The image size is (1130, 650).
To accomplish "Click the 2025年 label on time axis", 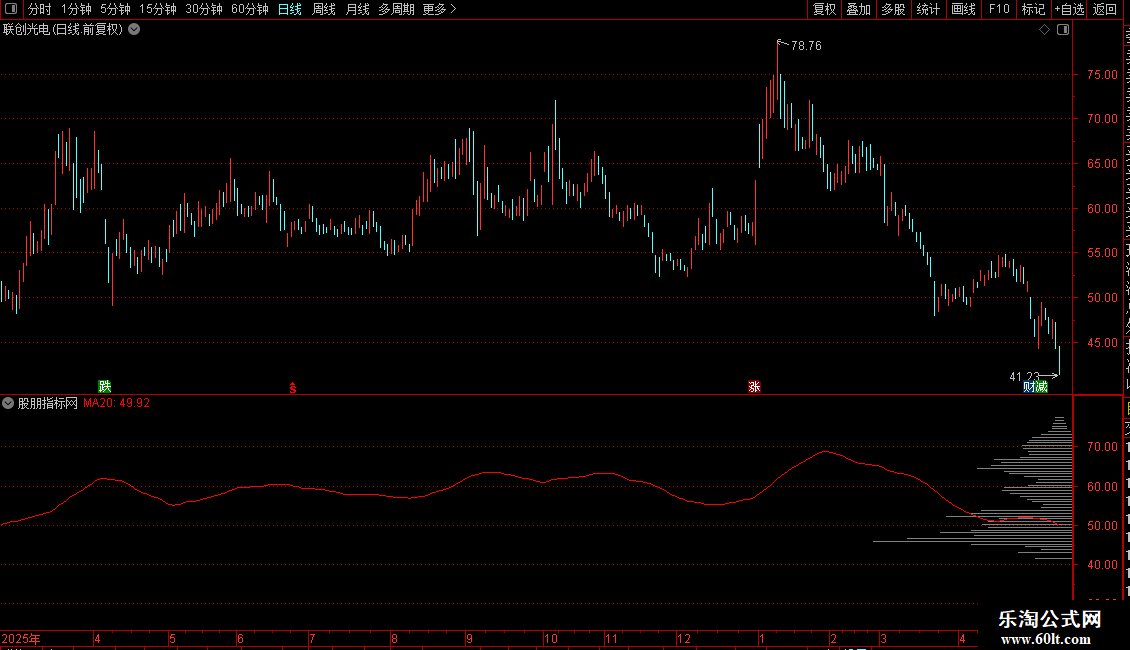I will point(21,638).
